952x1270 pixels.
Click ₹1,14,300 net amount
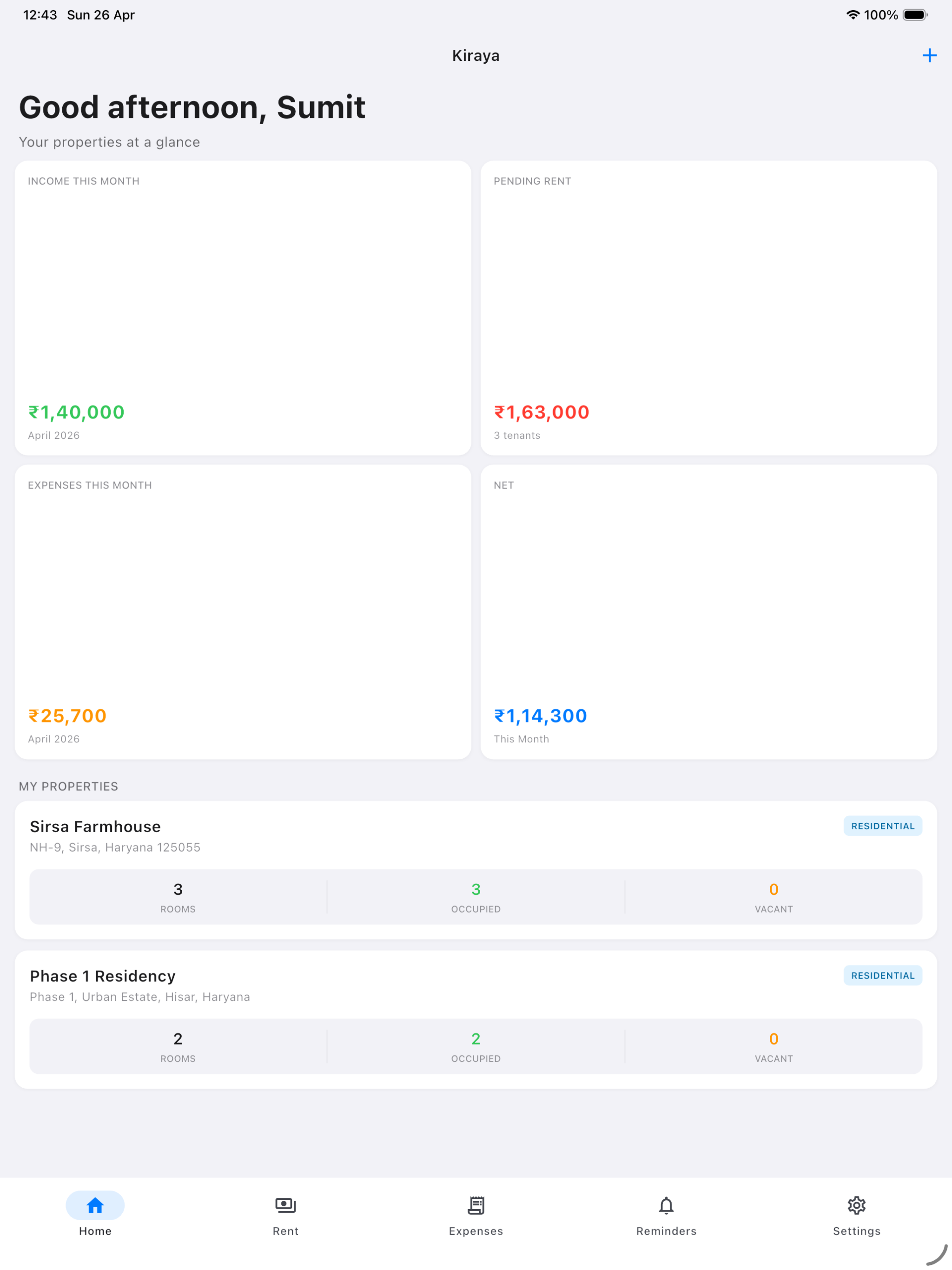click(540, 716)
